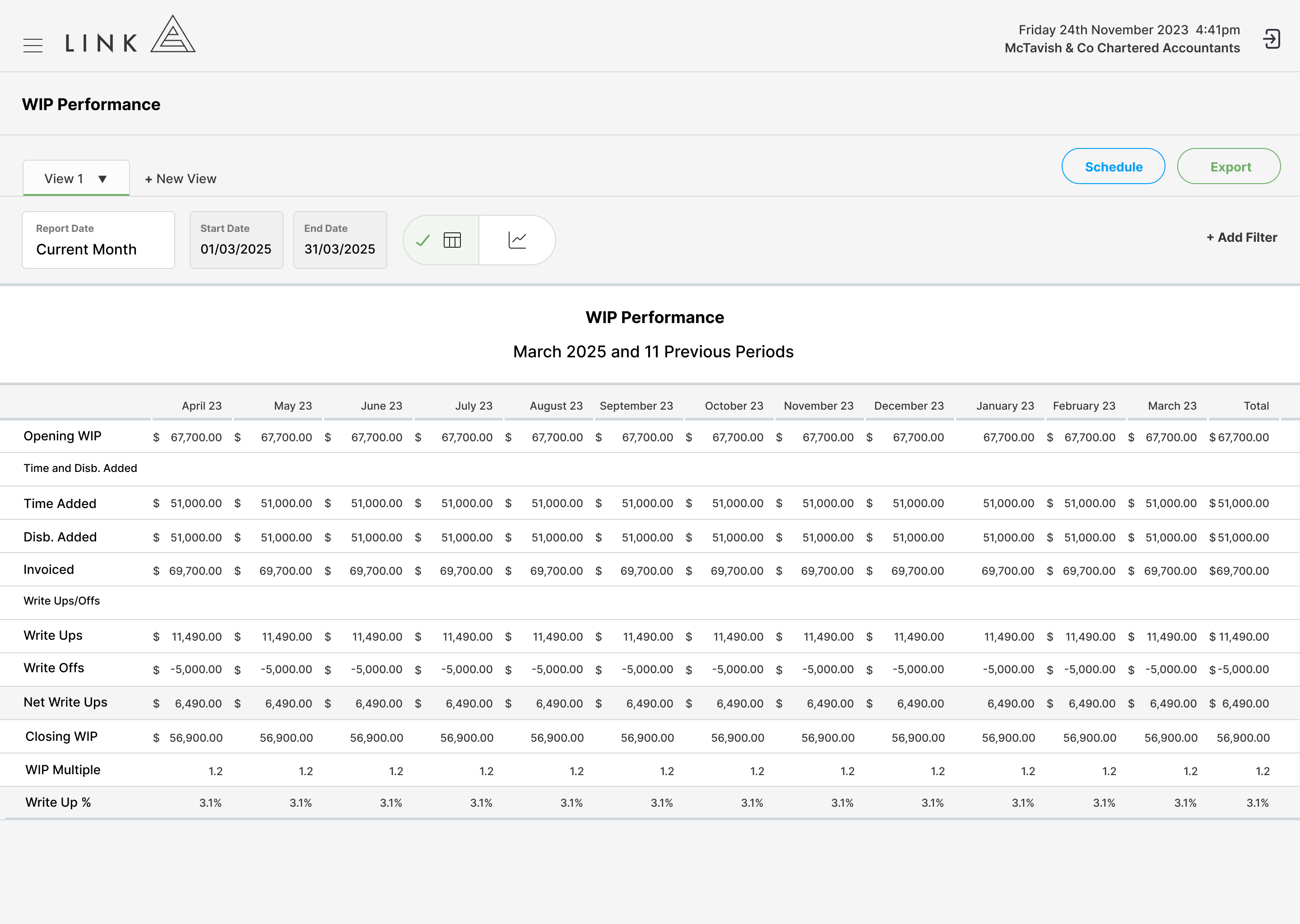Click the January 23 column header
The width and height of the screenshot is (1300, 924).
(1005, 406)
